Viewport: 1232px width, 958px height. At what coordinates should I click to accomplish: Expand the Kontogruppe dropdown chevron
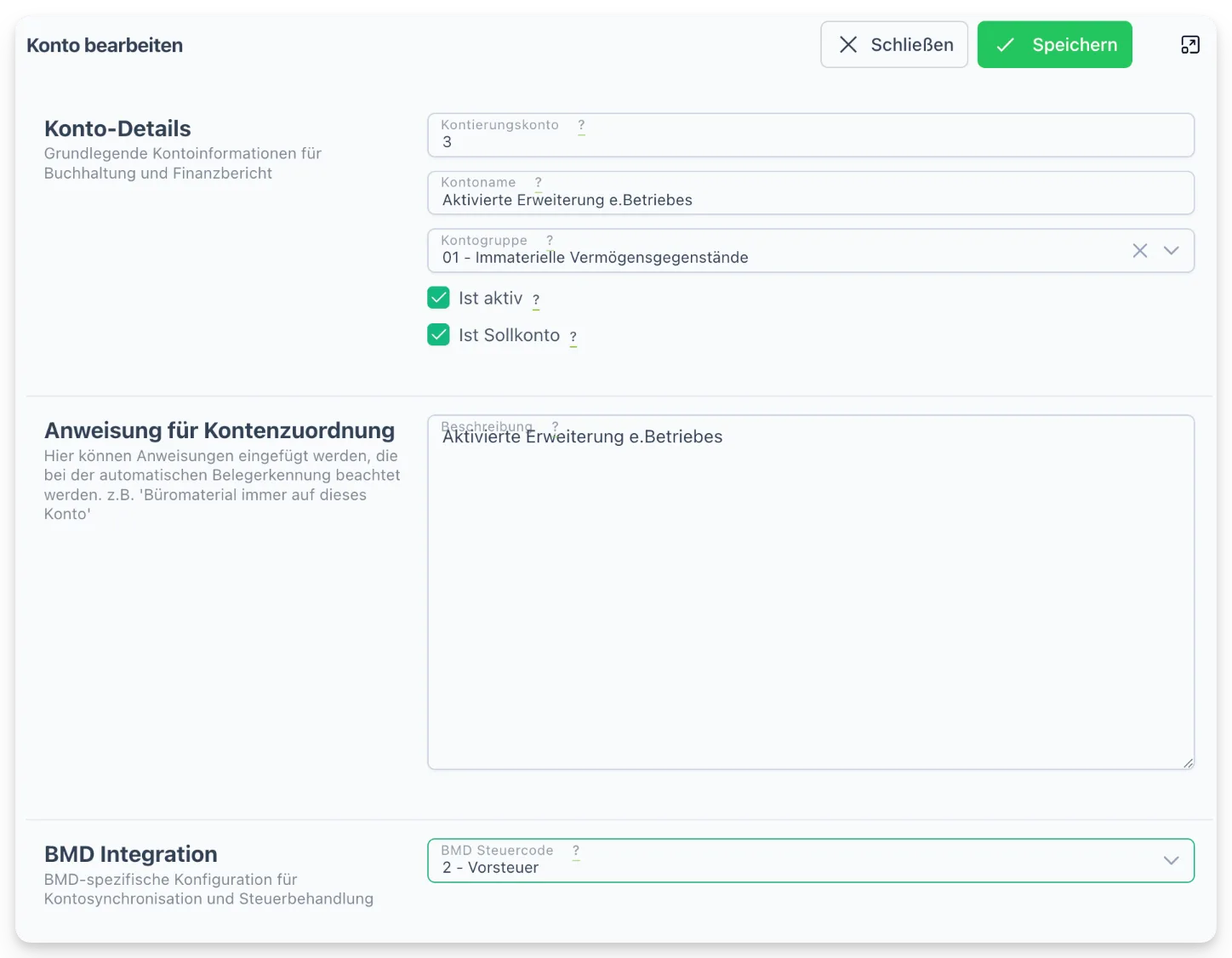pyautogui.click(x=1172, y=250)
